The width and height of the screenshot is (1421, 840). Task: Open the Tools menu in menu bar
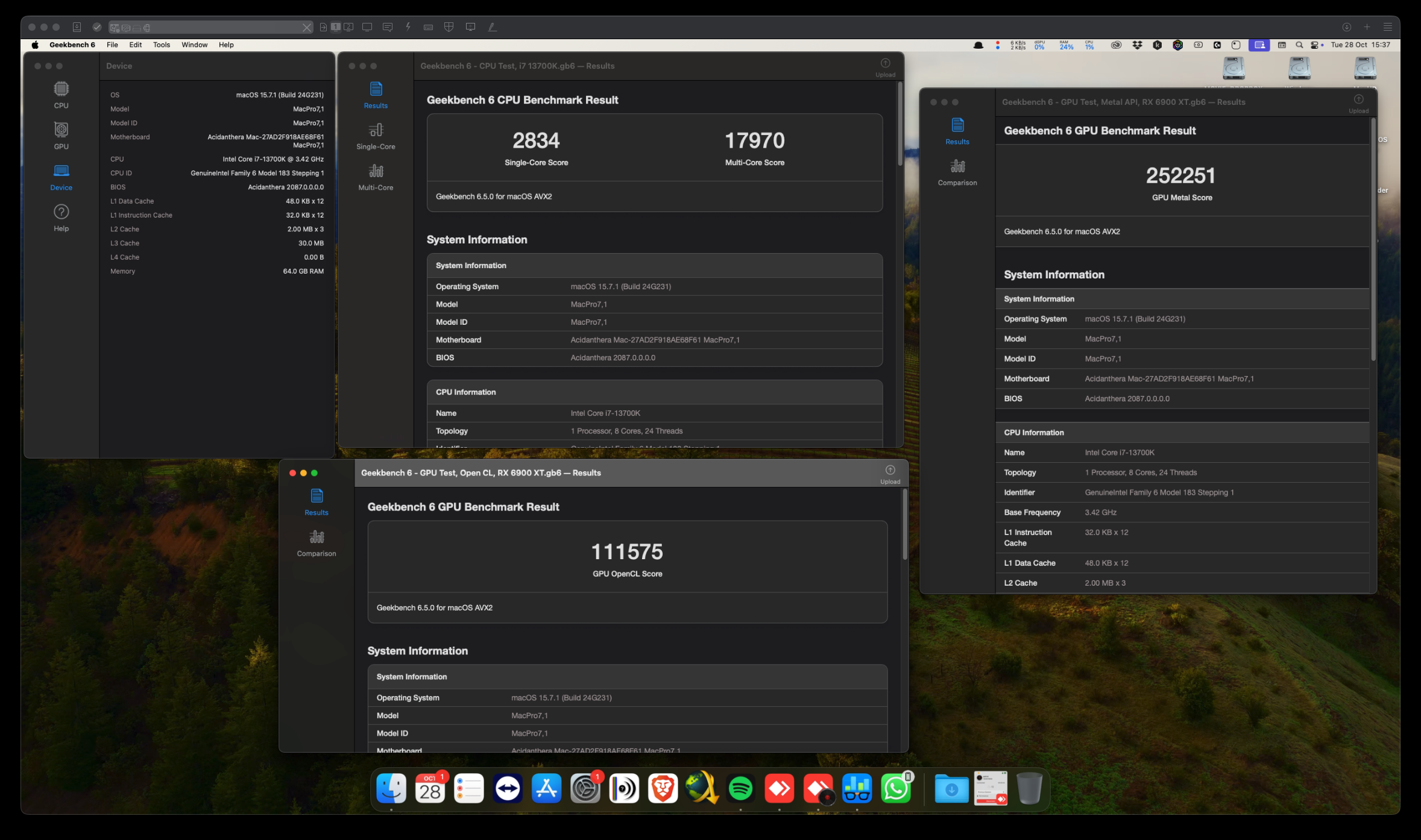162,45
